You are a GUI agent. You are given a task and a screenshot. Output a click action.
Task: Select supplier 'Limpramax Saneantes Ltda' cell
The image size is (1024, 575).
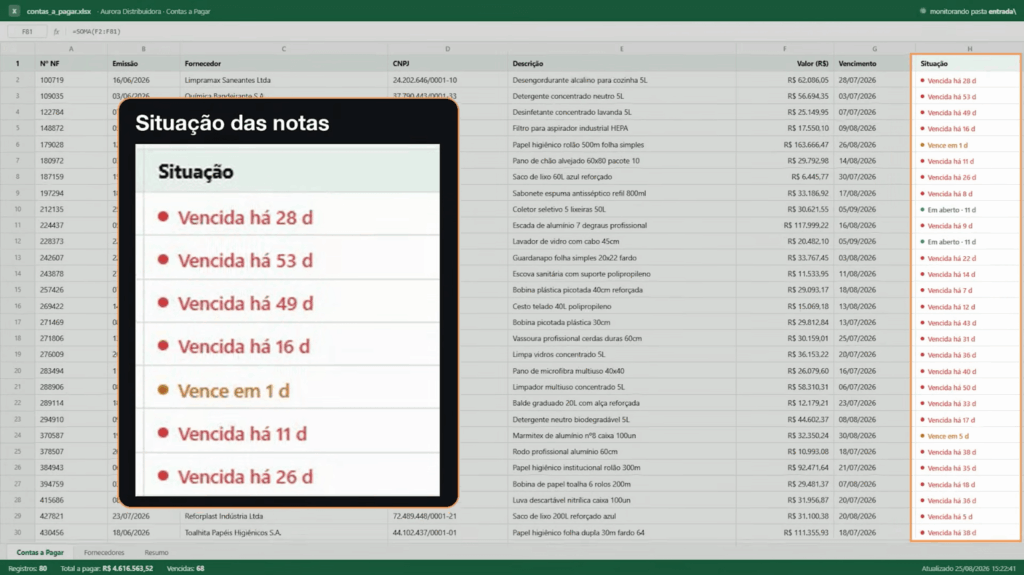283,80
